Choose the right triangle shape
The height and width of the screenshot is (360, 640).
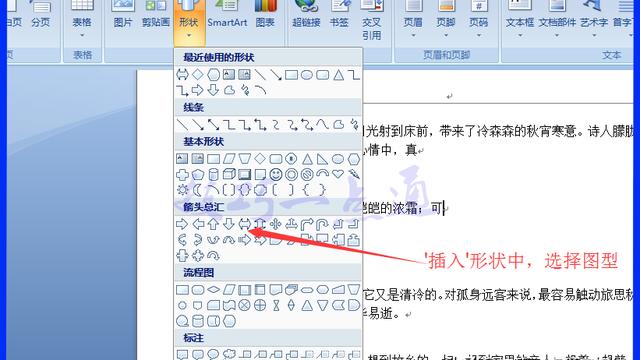tap(322, 159)
